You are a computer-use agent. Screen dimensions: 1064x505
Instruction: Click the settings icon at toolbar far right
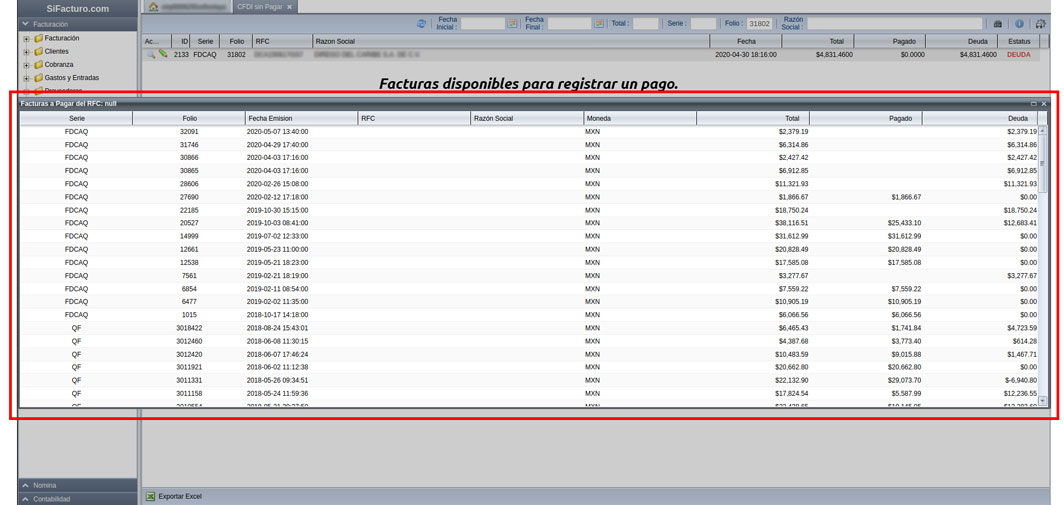pyautogui.click(x=1040, y=24)
